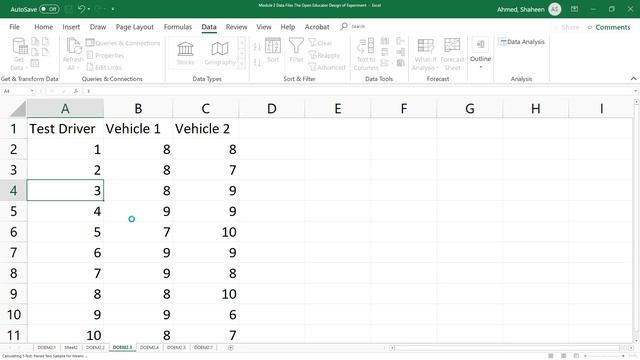Open the Comments pane button
This screenshot has width=640, height=360.
click(609, 27)
